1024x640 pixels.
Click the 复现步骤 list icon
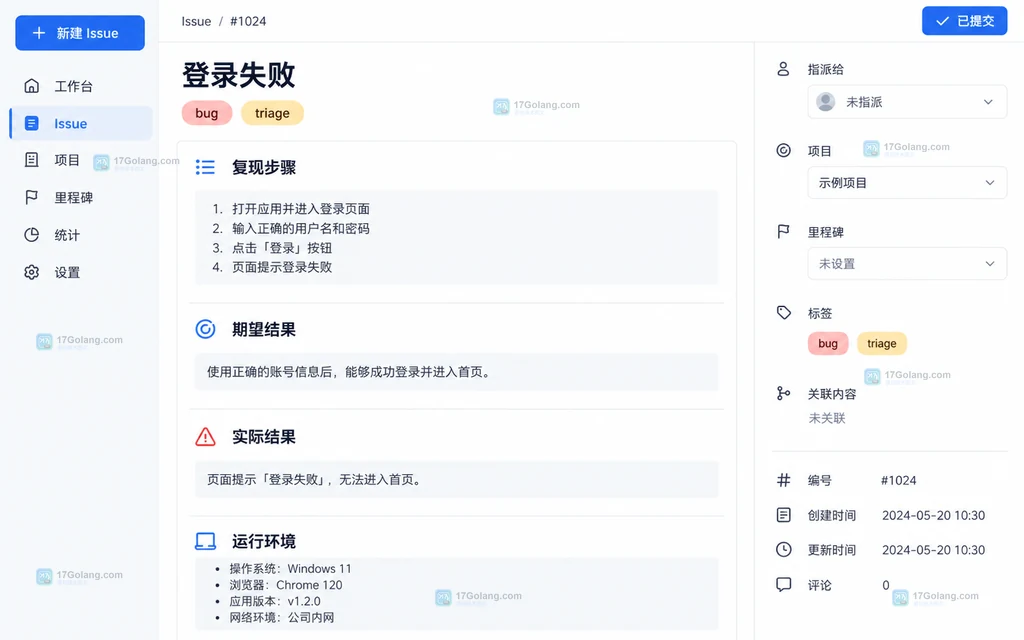tap(205, 167)
